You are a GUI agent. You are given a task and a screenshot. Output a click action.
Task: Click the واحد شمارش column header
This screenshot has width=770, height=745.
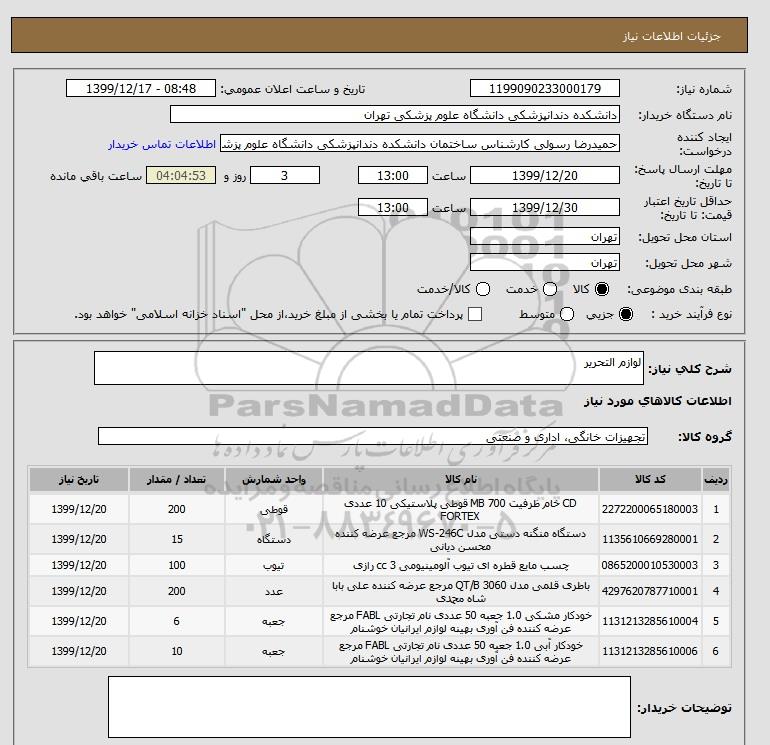tap(274, 479)
